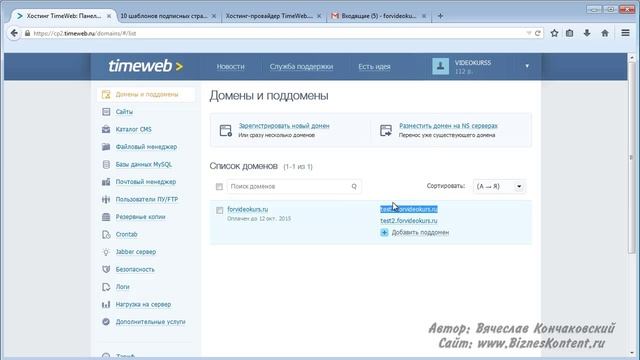
Task: Click the Сайты sidebar icon
Action: [x=106, y=112]
